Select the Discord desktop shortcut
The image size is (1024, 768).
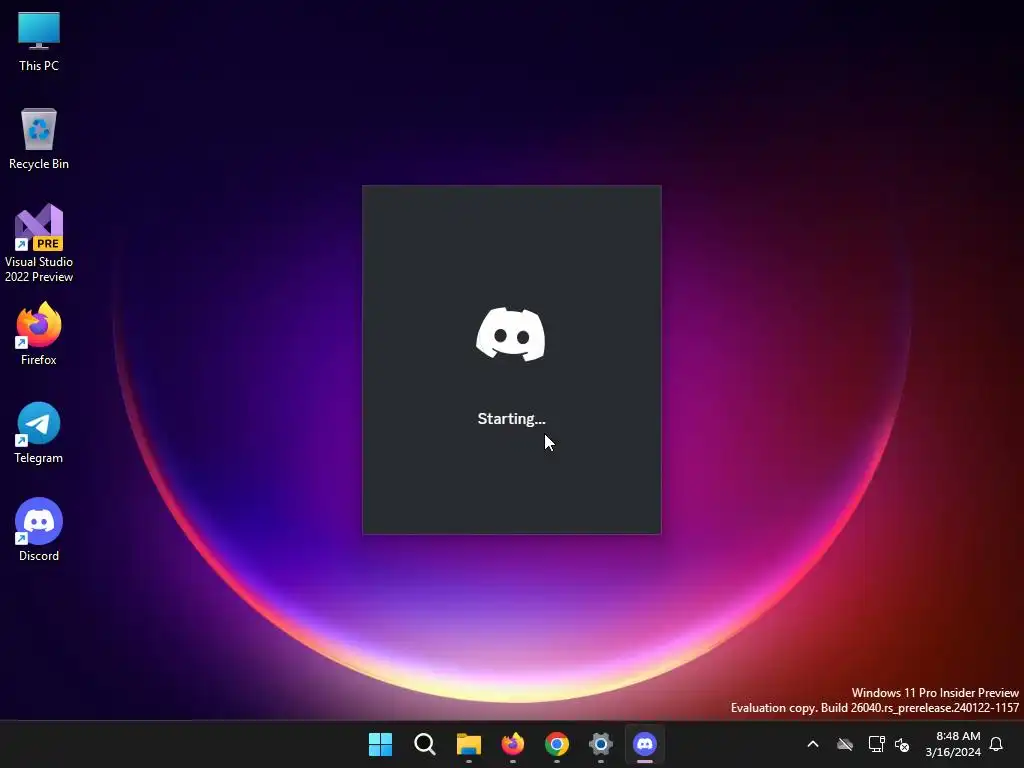[x=39, y=530]
